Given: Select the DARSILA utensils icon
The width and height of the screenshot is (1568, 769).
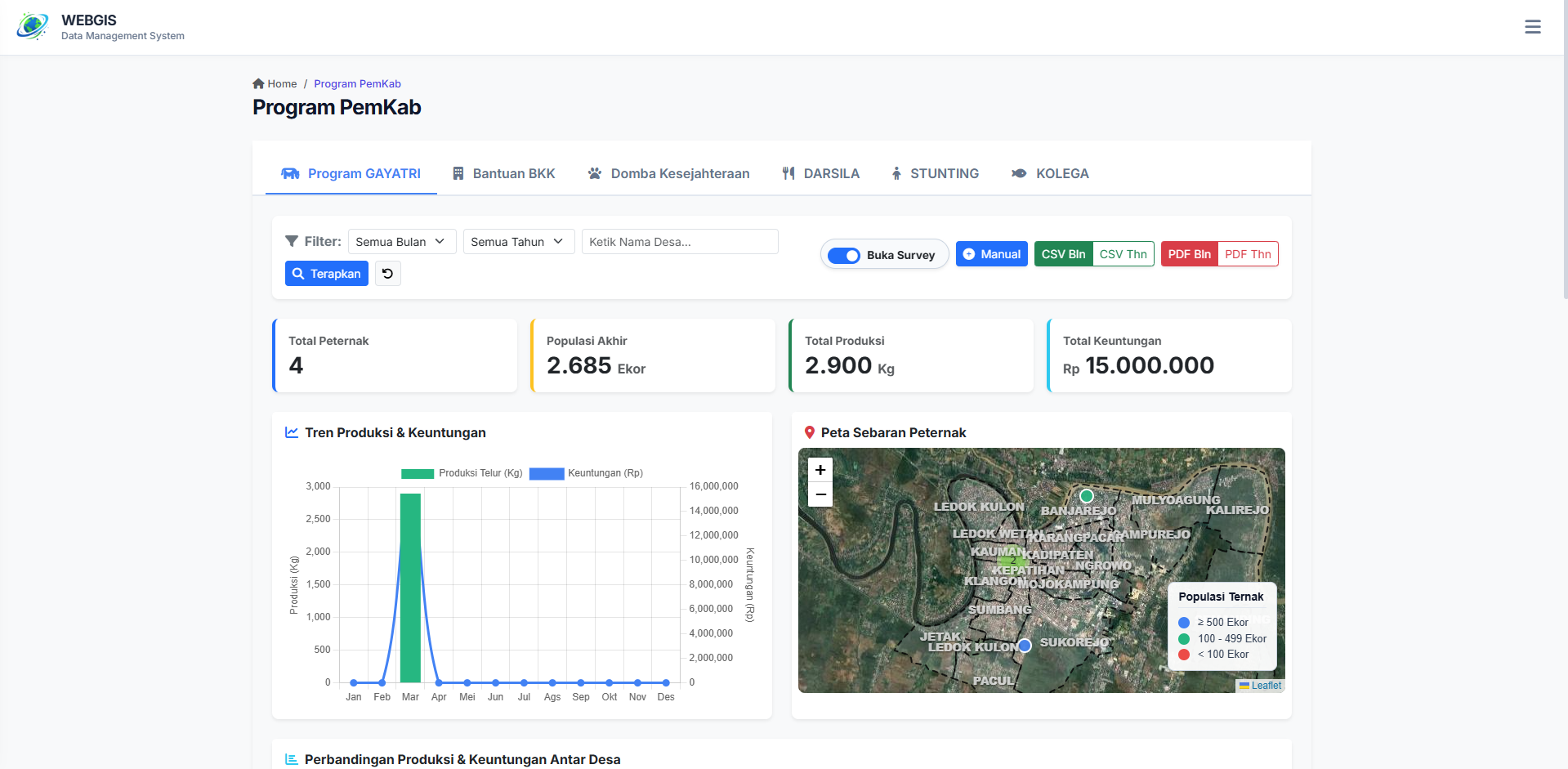Looking at the screenshot, I should pos(788,172).
